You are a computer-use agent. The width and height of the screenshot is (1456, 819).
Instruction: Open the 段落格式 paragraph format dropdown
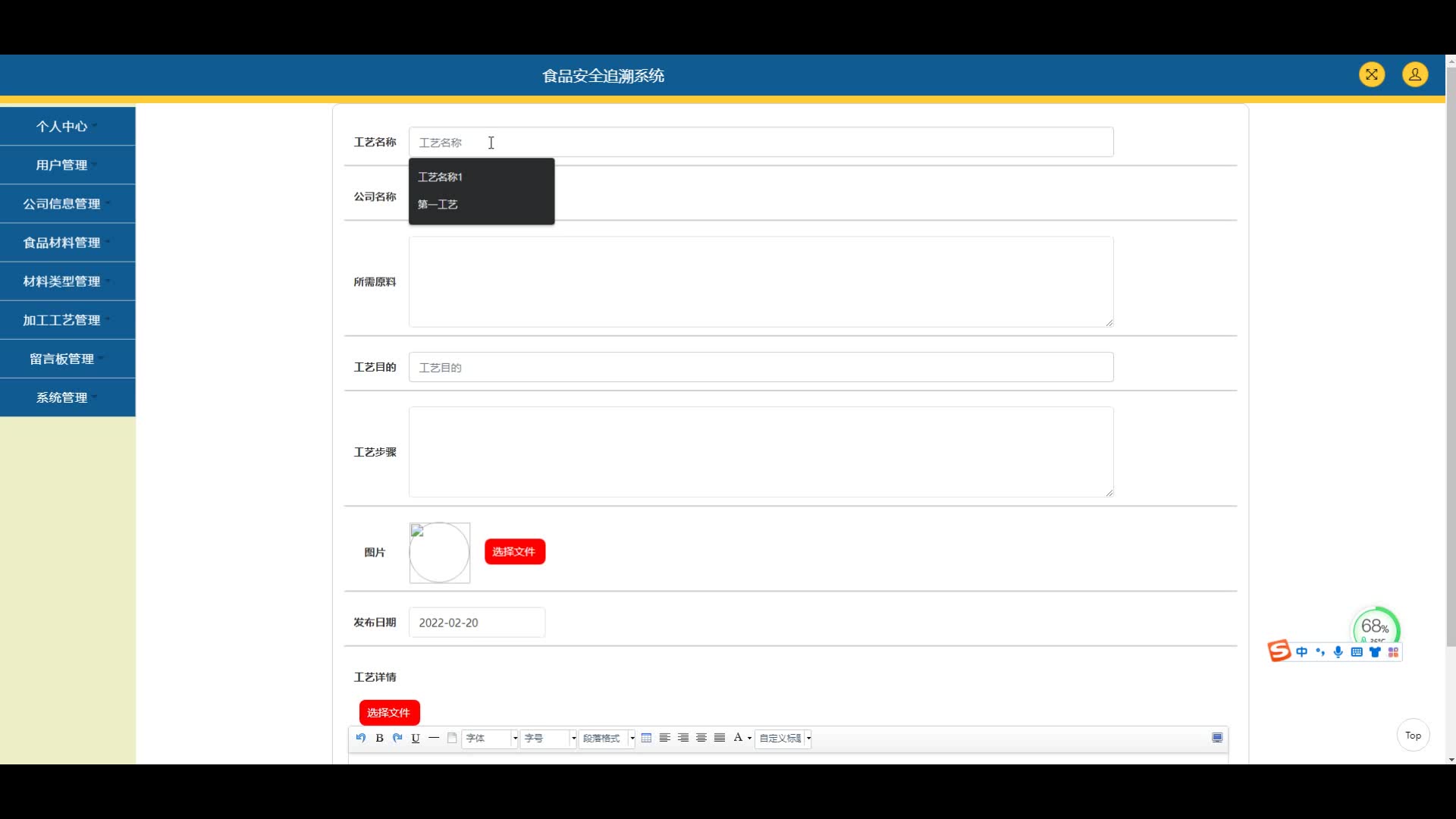coord(607,738)
